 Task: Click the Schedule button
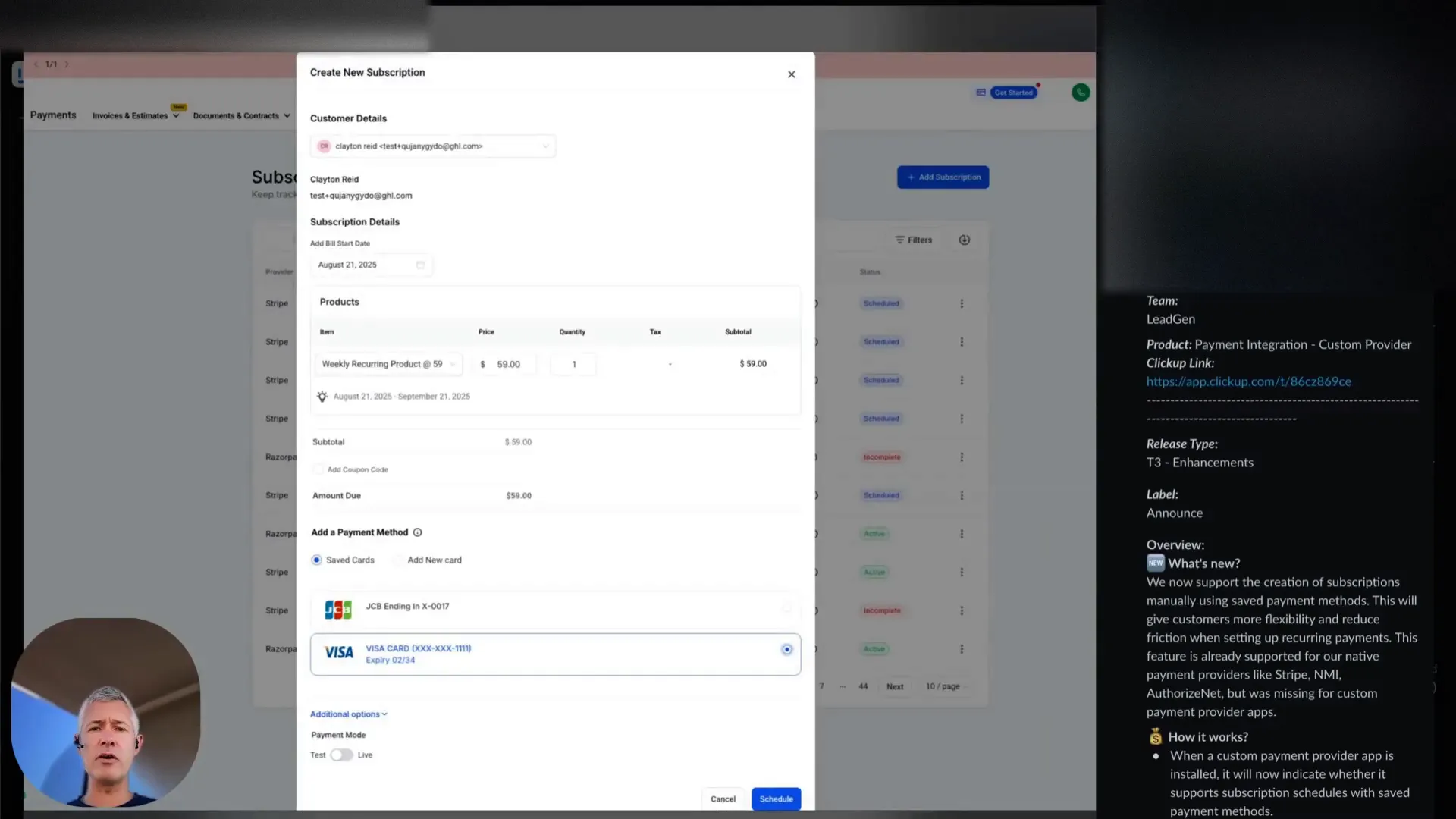pyautogui.click(x=776, y=799)
